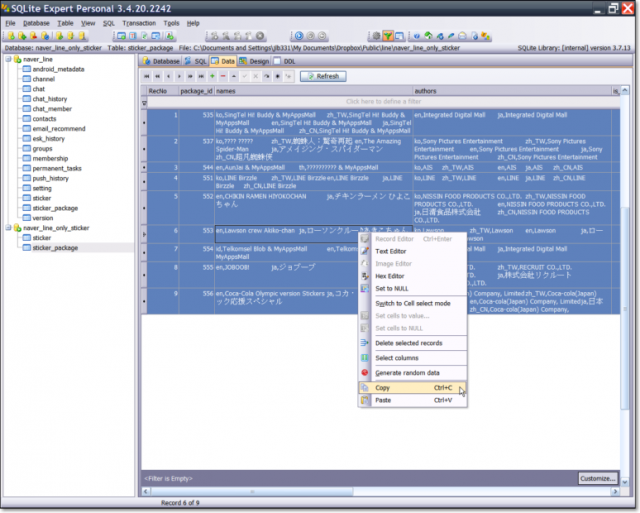Image resolution: width=640 pixels, height=513 pixels.
Task: Click cell with package_id 544
Action: click(196, 168)
